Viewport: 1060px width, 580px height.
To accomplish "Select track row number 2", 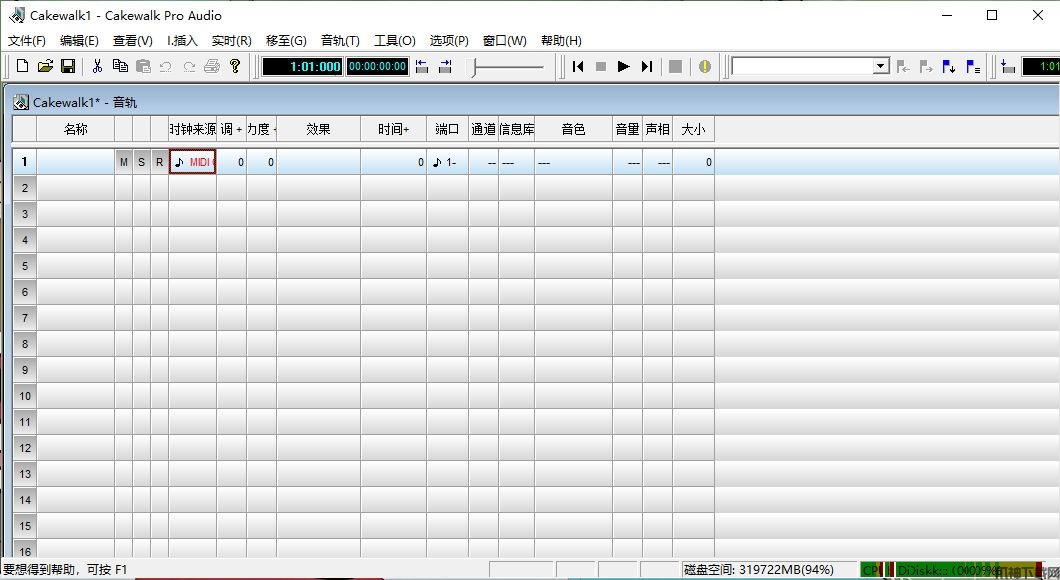I will pyautogui.click(x=25, y=188).
